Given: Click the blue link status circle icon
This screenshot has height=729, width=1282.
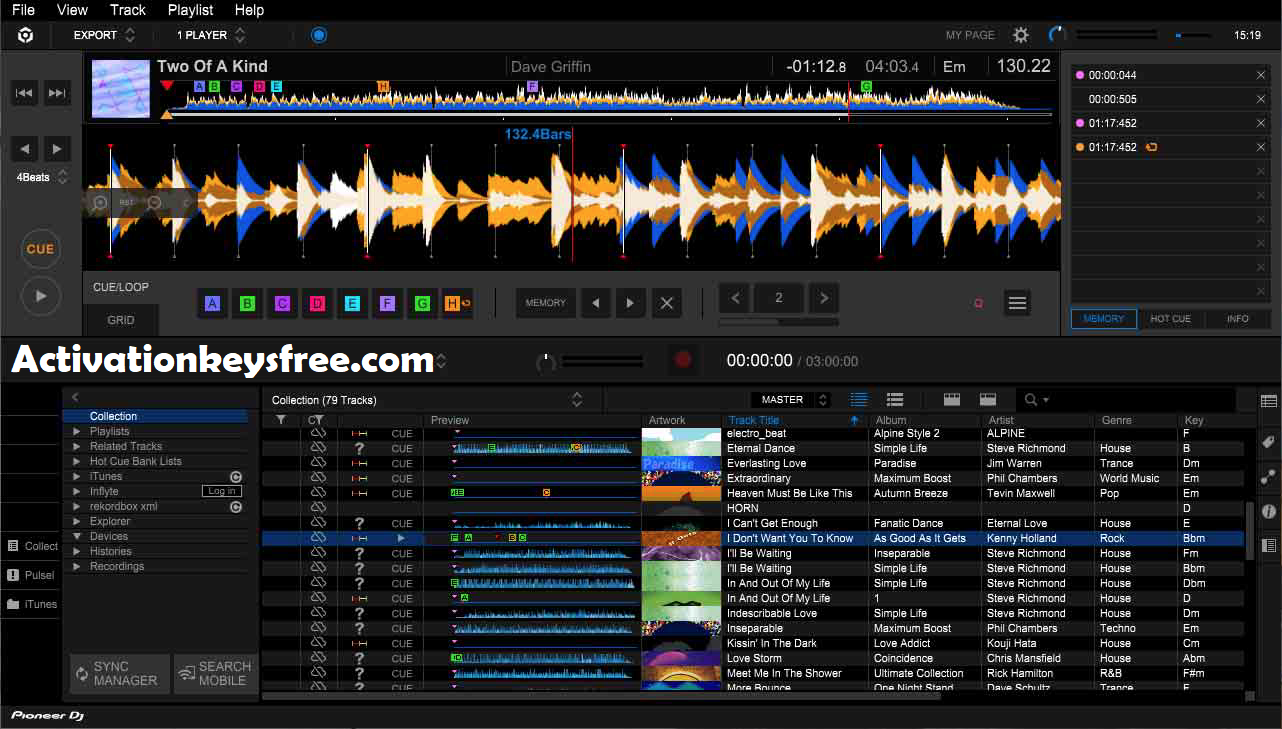Looking at the screenshot, I should click(319, 35).
